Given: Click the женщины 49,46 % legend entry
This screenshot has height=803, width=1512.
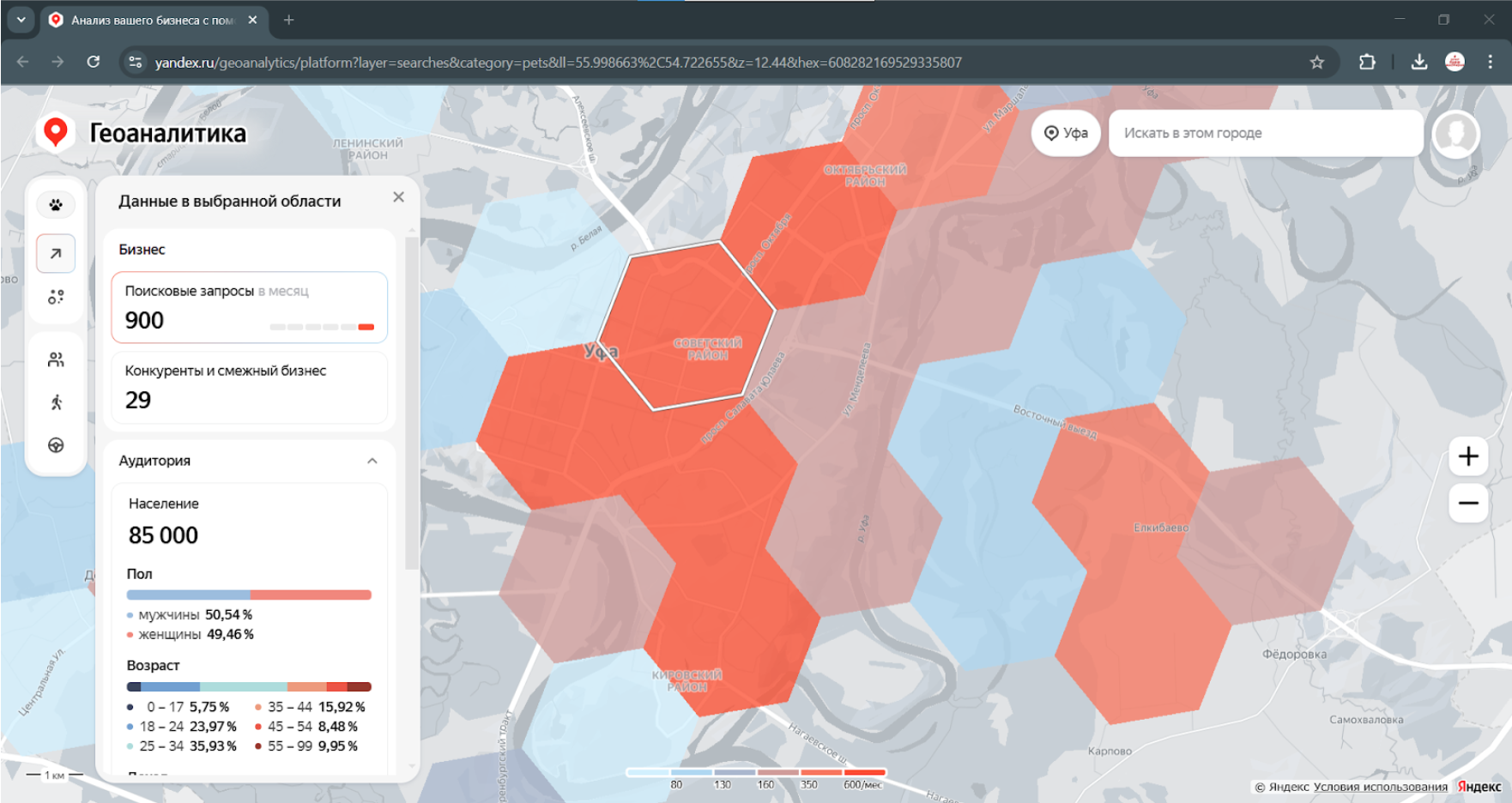Looking at the screenshot, I should click(x=191, y=635).
